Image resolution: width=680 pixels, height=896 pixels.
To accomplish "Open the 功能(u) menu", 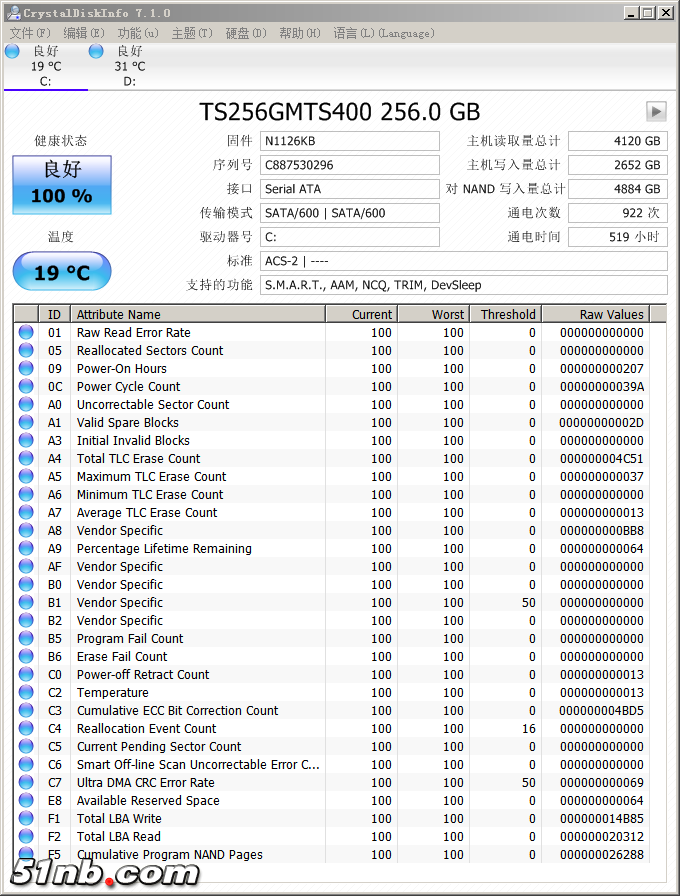I will pyautogui.click(x=138, y=33).
